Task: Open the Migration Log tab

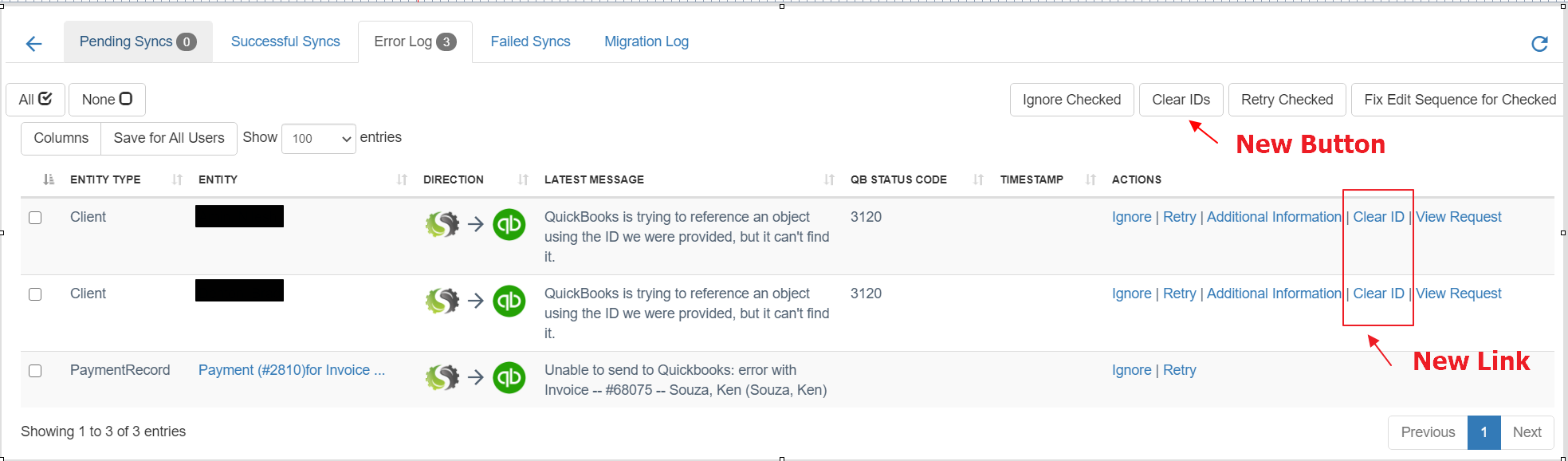Action: (x=646, y=41)
